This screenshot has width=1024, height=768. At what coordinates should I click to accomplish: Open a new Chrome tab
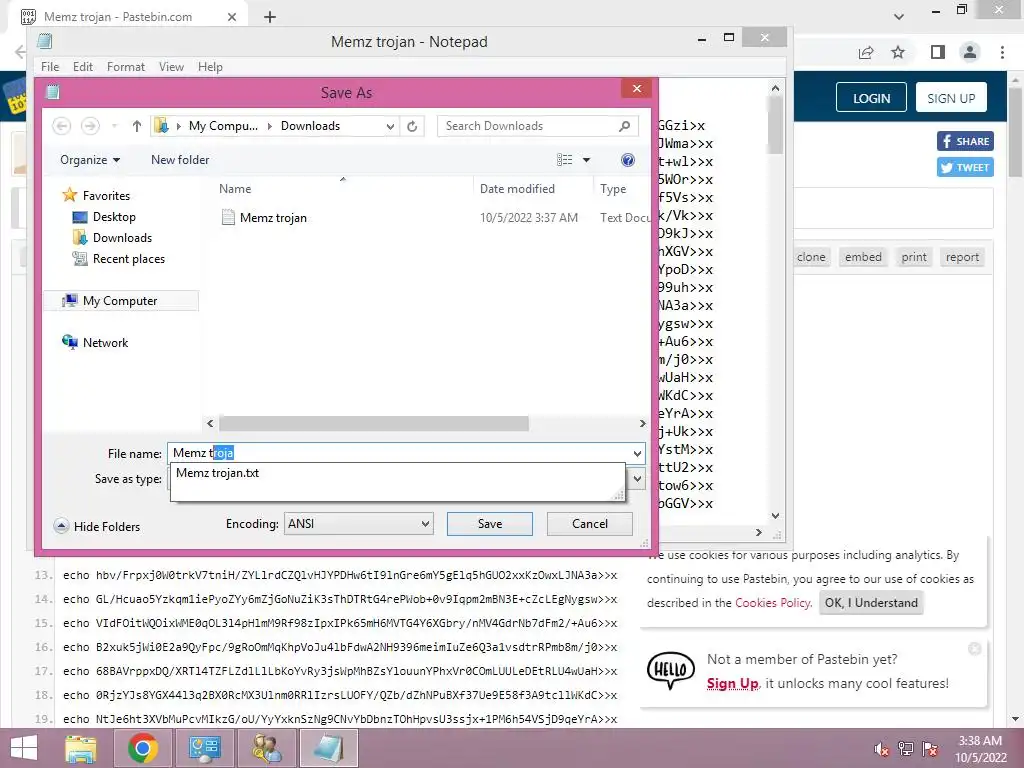click(270, 17)
